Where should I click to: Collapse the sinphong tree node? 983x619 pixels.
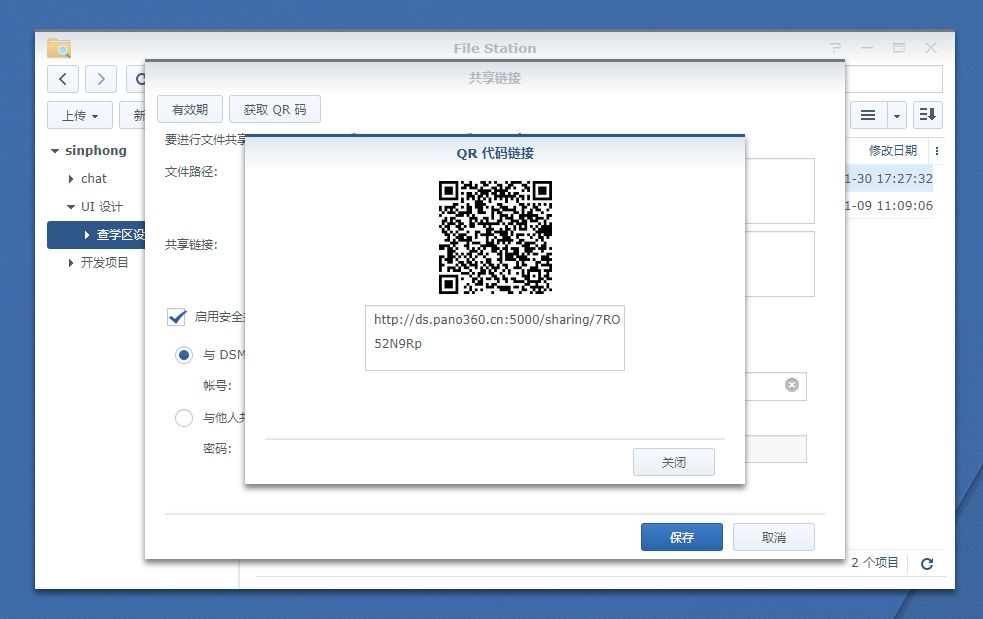(x=55, y=151)
